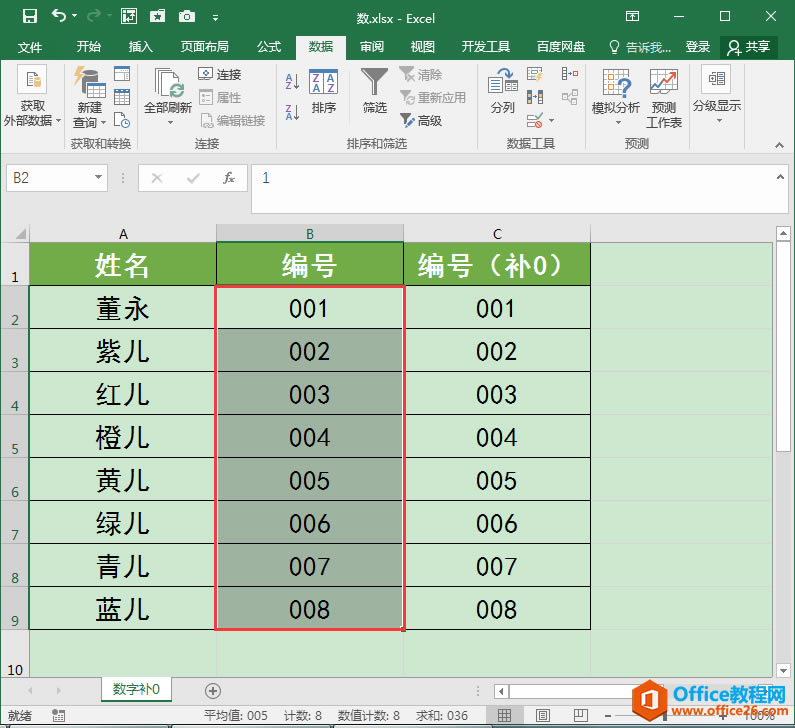Click the Select All corner button

(21, 234)
